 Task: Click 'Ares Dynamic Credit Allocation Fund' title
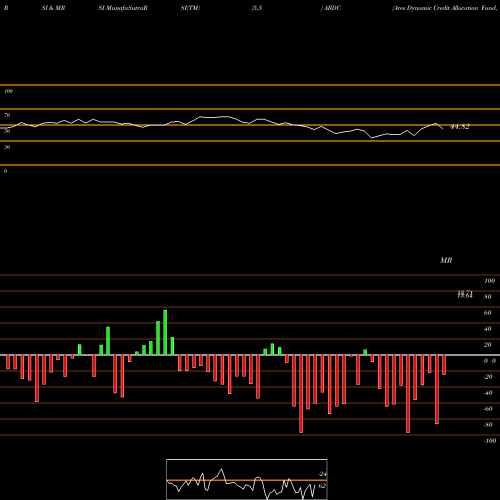[445, 8]
